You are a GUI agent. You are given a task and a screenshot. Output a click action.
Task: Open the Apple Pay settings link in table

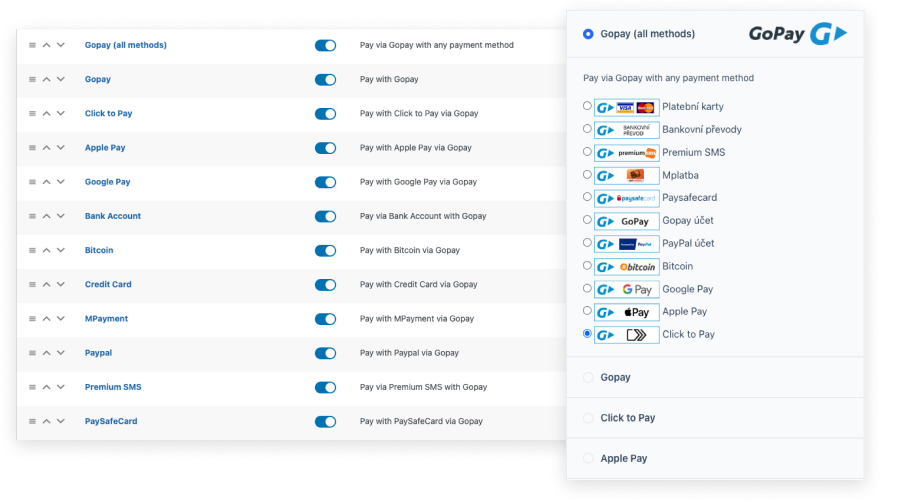pos(105,148)
